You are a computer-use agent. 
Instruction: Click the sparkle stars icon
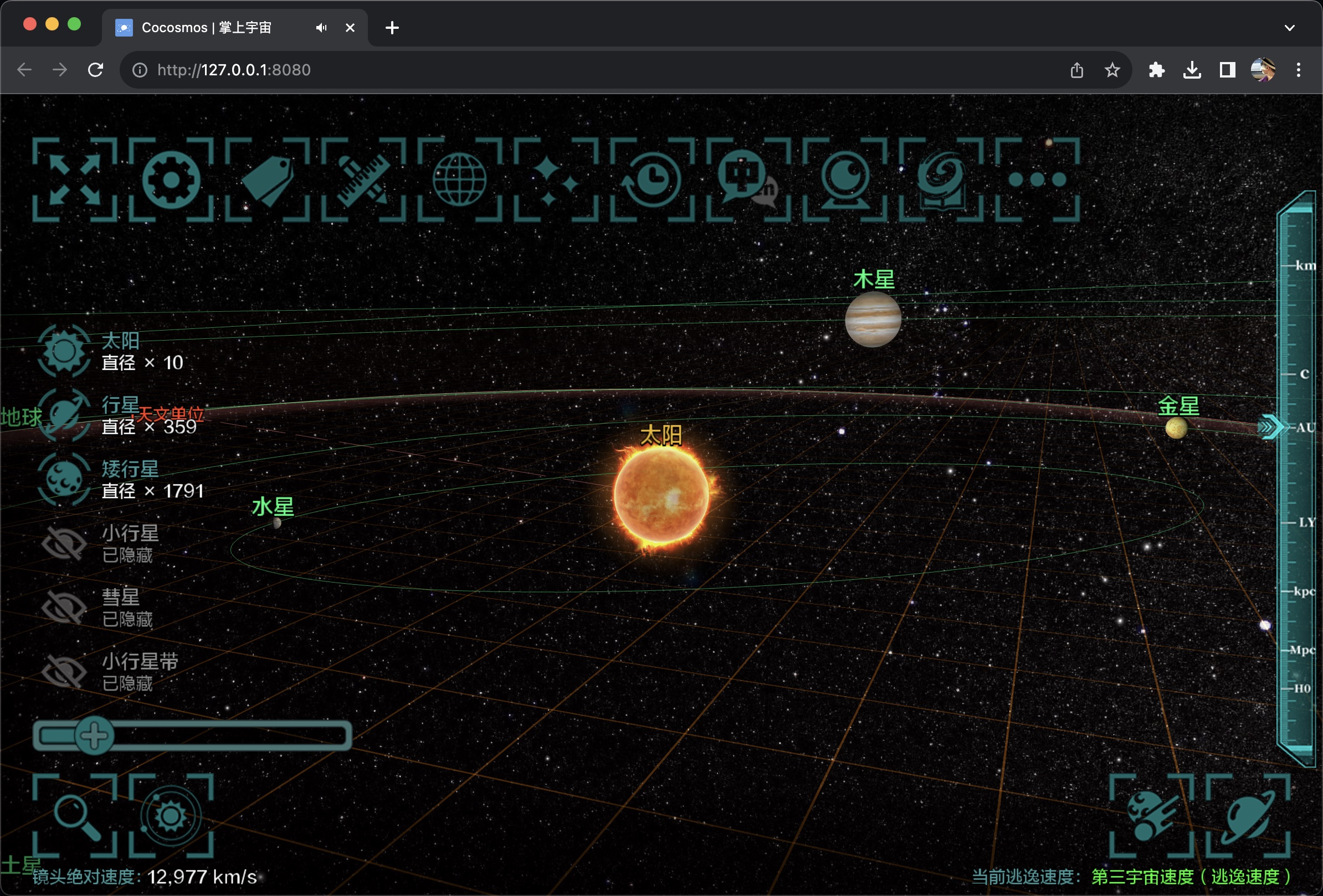(556, 179)
